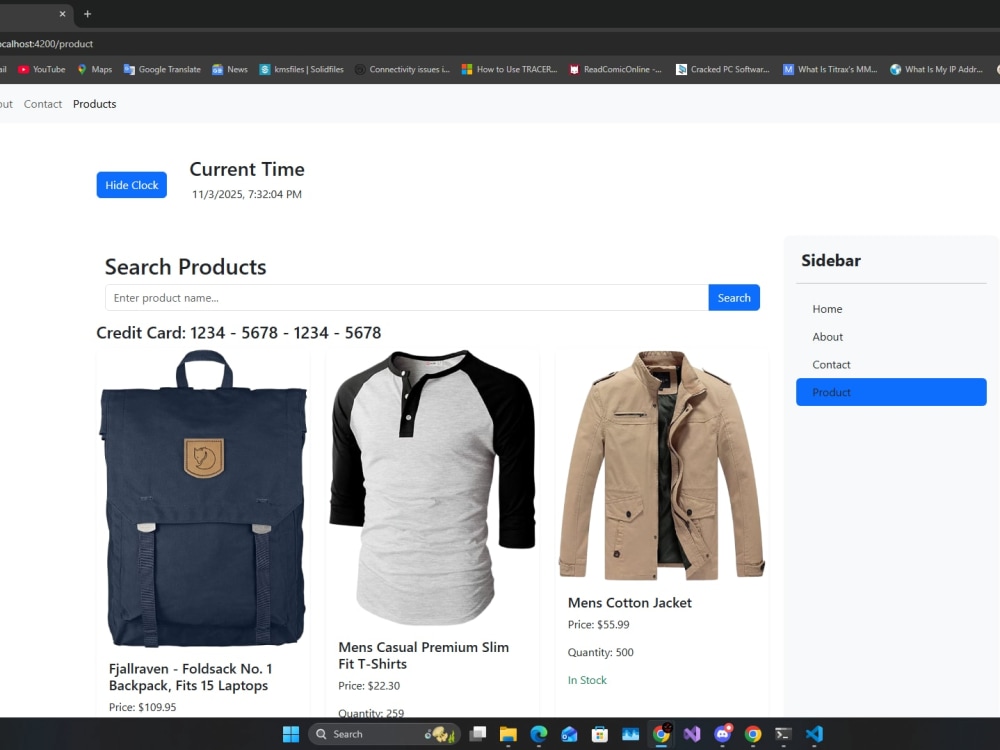Open the Windows Start menu
This screenshot has height=750, width=1000.
(291, 734)
